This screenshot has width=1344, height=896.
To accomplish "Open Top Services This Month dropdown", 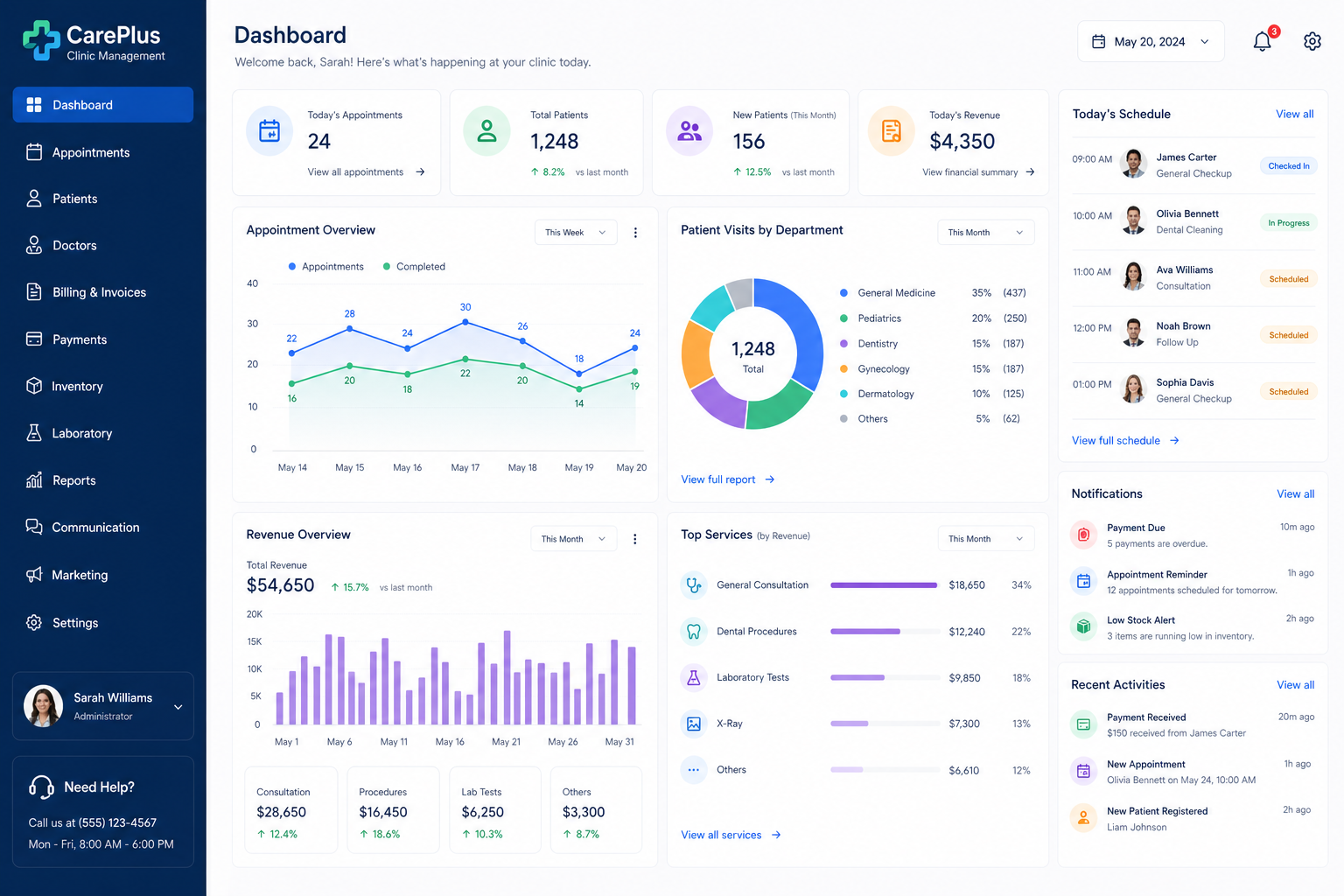I will coord(985,539).
